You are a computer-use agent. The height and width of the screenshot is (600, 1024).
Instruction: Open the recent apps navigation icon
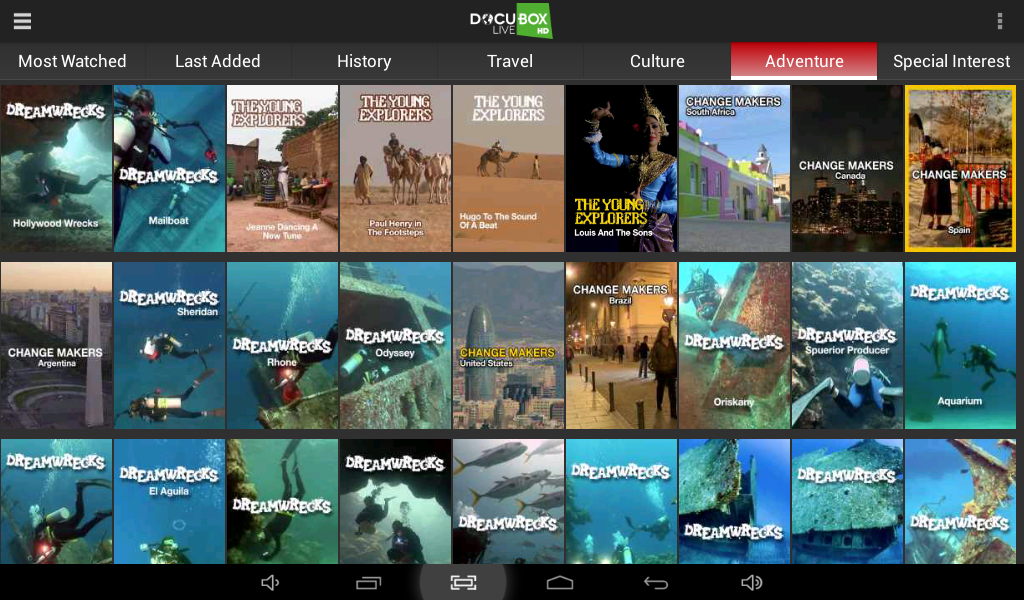click(x=368, y=582)
